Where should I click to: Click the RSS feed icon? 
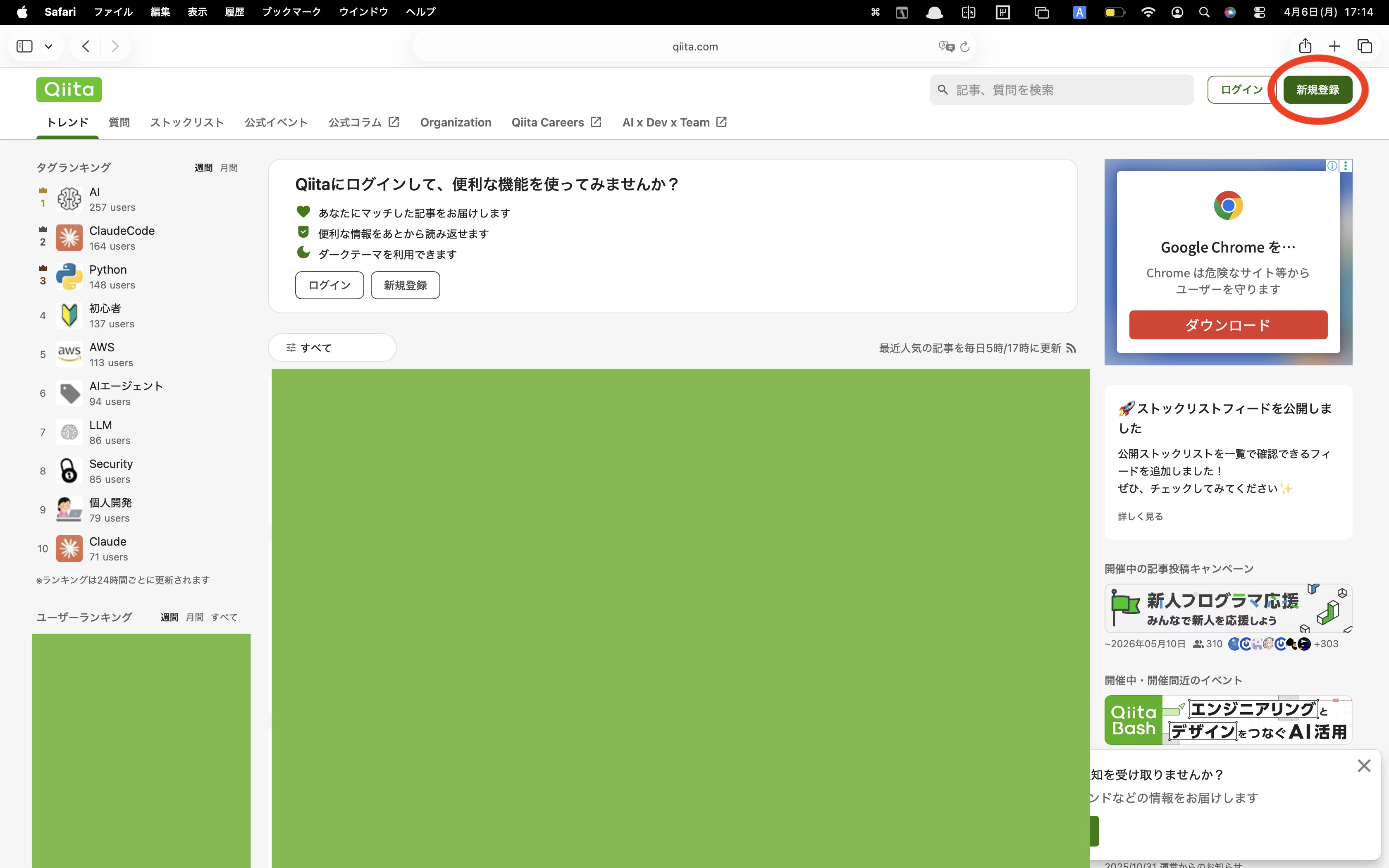coord(1071,348)
